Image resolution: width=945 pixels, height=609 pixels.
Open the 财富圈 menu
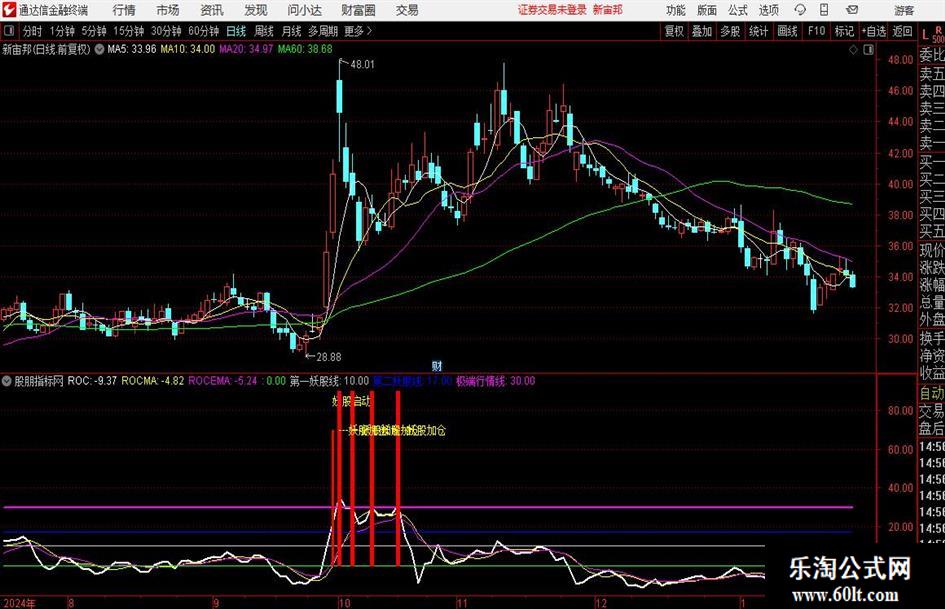[x=359, y=10]
